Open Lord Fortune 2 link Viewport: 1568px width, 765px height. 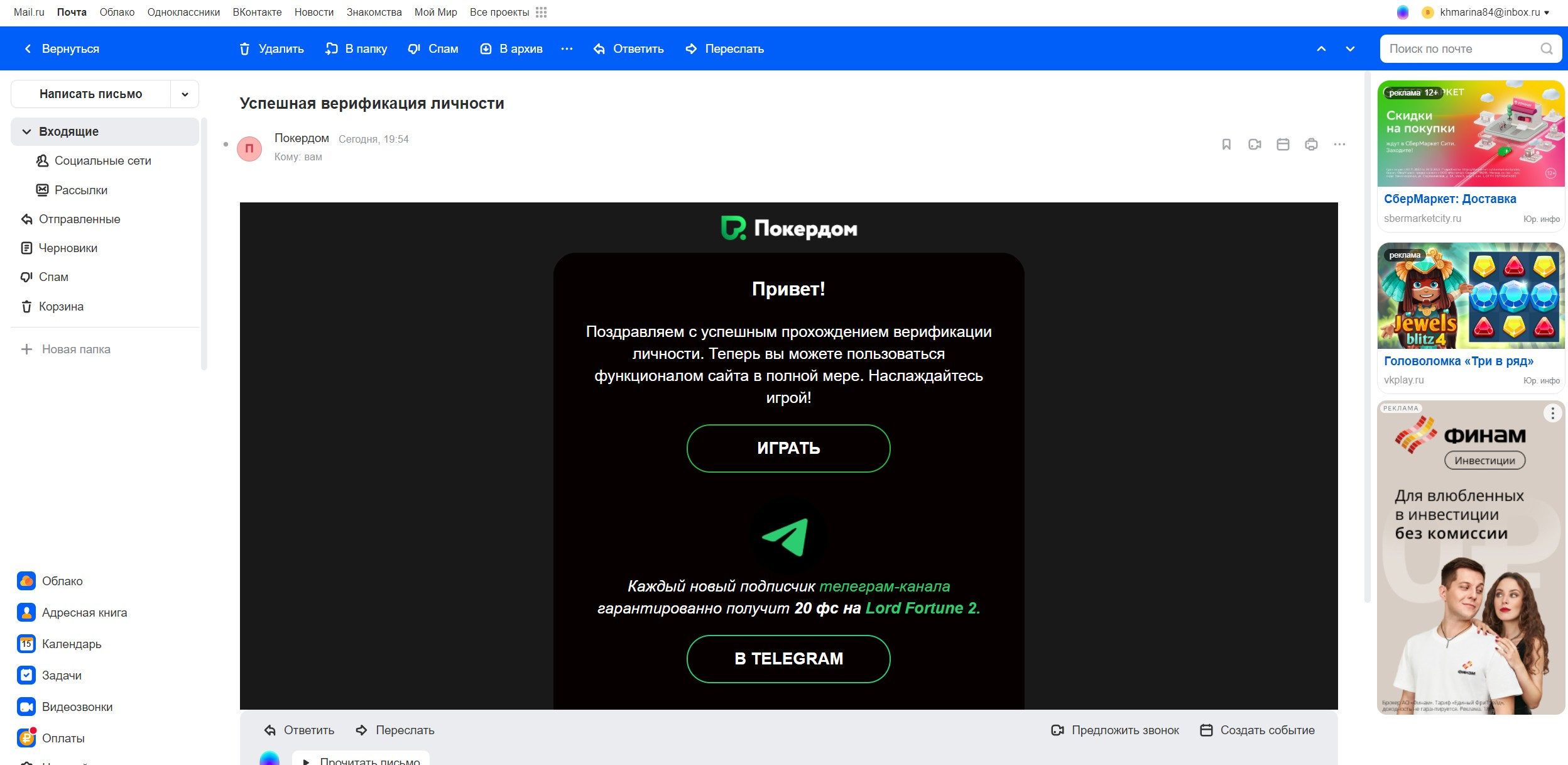click(922, 608)
